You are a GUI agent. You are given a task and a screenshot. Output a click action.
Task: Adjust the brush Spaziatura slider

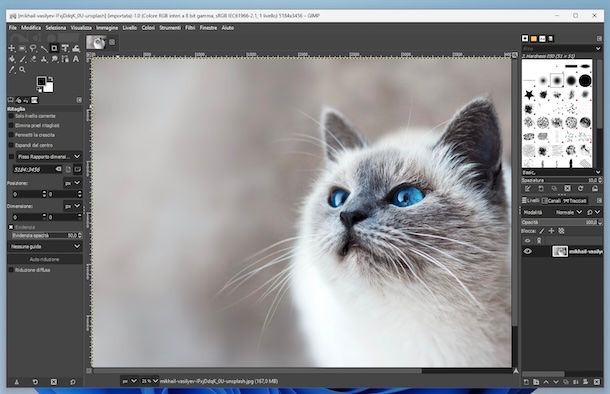(x=561, y=180)
